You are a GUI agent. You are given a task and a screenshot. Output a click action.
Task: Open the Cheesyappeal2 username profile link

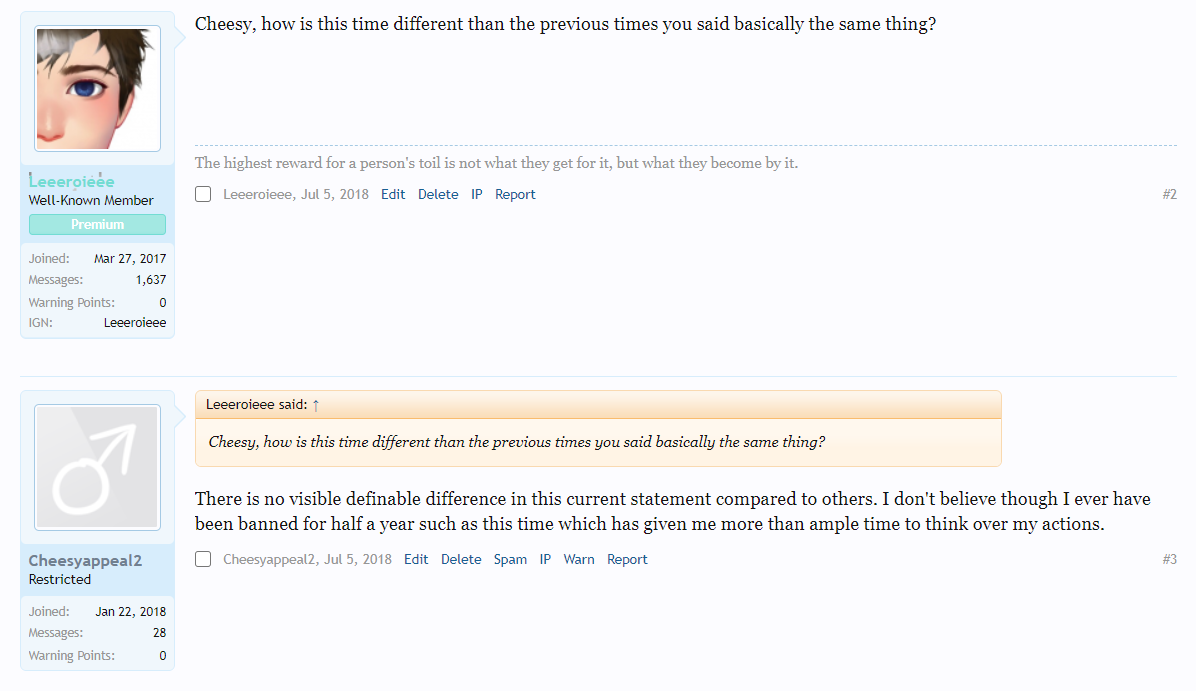point(85,561)
